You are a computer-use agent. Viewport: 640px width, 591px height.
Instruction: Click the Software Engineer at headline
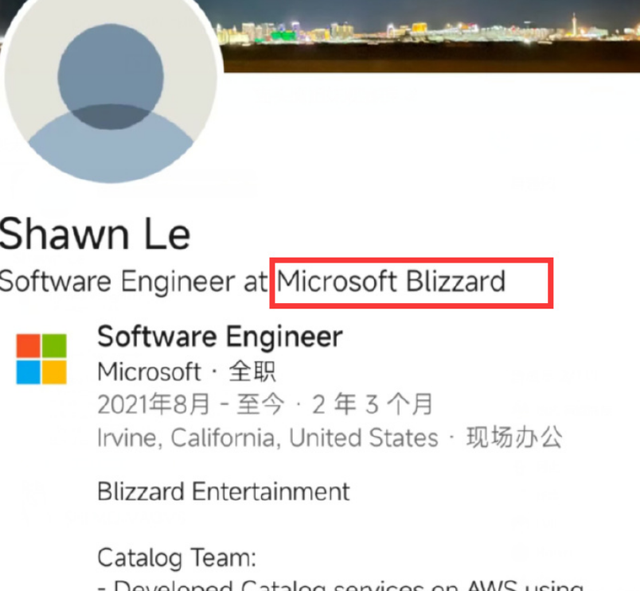133,282
